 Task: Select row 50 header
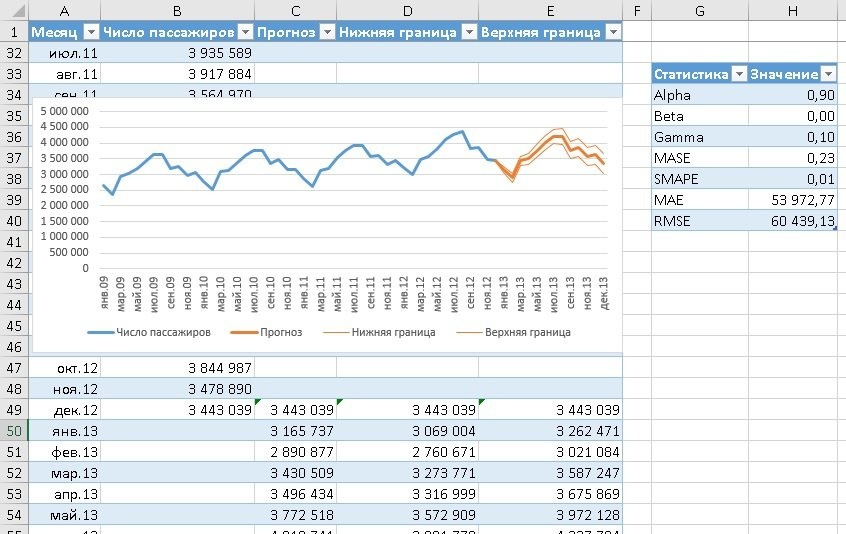[14, 431]
